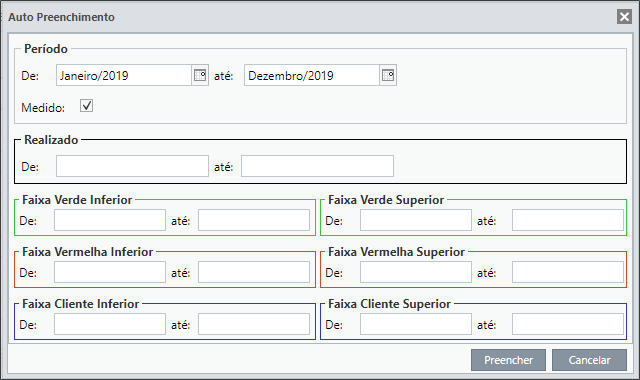
Task: Click the Medido label text
Action: point(43,108)
